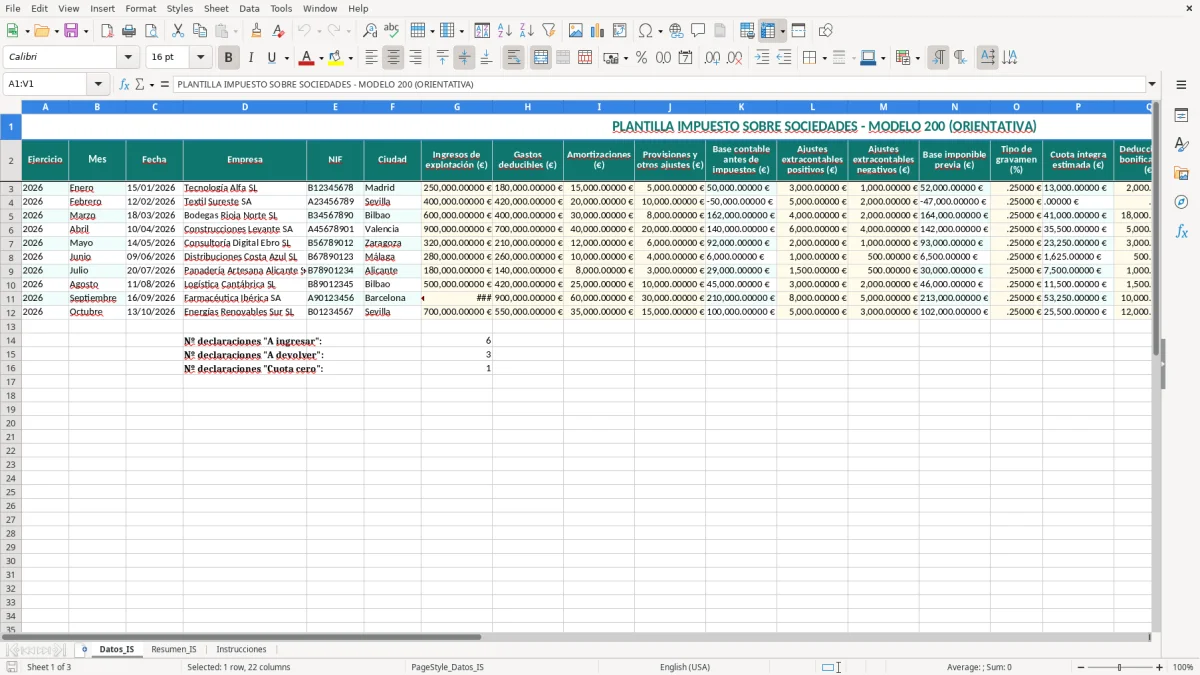Copy the selected cells icon

coord(199,31)
